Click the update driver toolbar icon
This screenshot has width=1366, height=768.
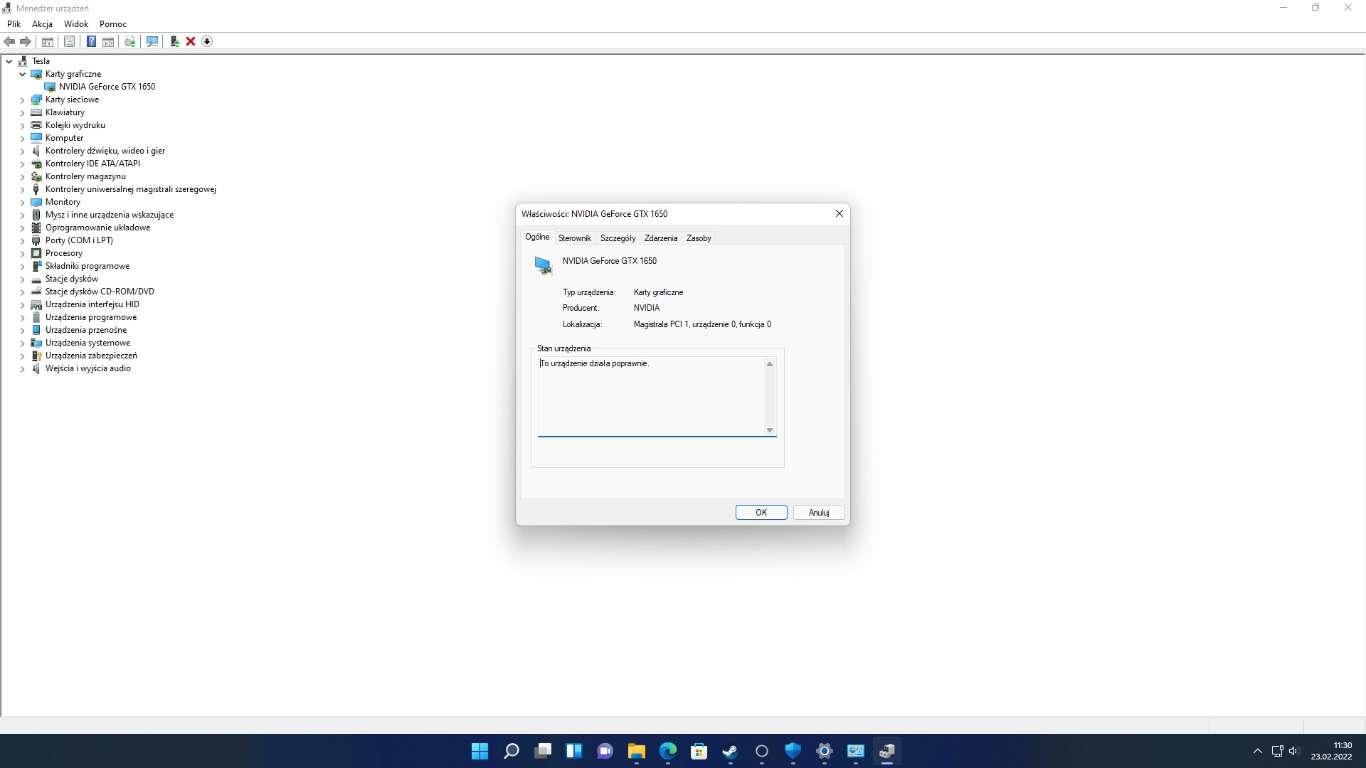174,41
